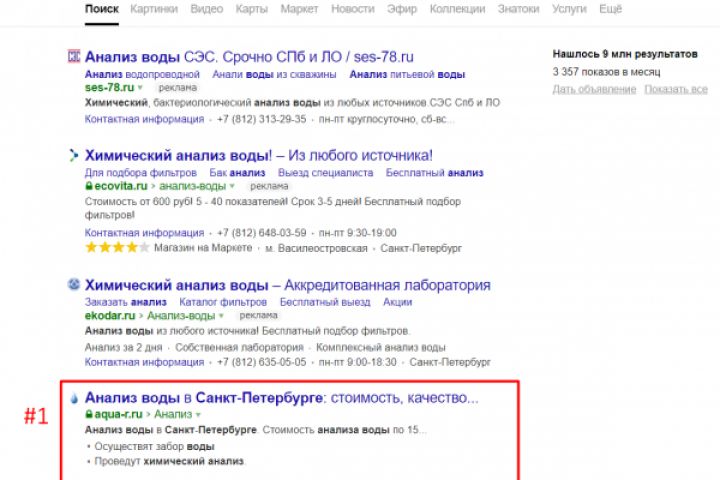The height and width of the screenshot is (480, 720).
Task: Click the Анализ-воды breadcrumb of ekodar.ru
Action: coord(181,316)
